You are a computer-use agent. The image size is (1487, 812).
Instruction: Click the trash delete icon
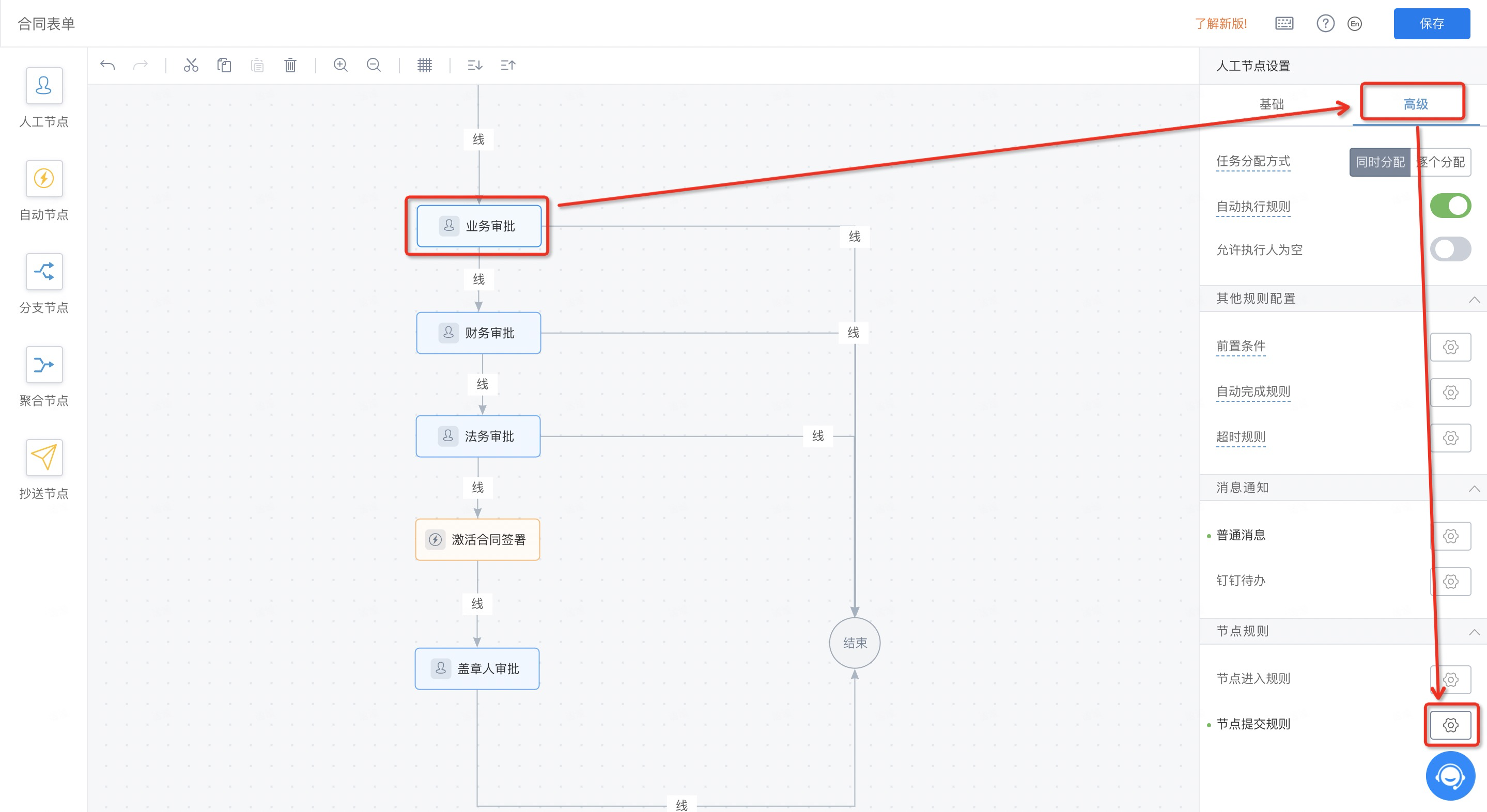[290, 65]
